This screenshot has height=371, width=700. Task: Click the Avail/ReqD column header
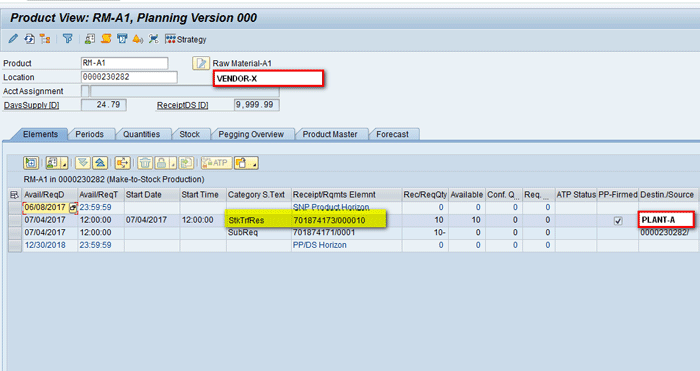click(50, 195)
